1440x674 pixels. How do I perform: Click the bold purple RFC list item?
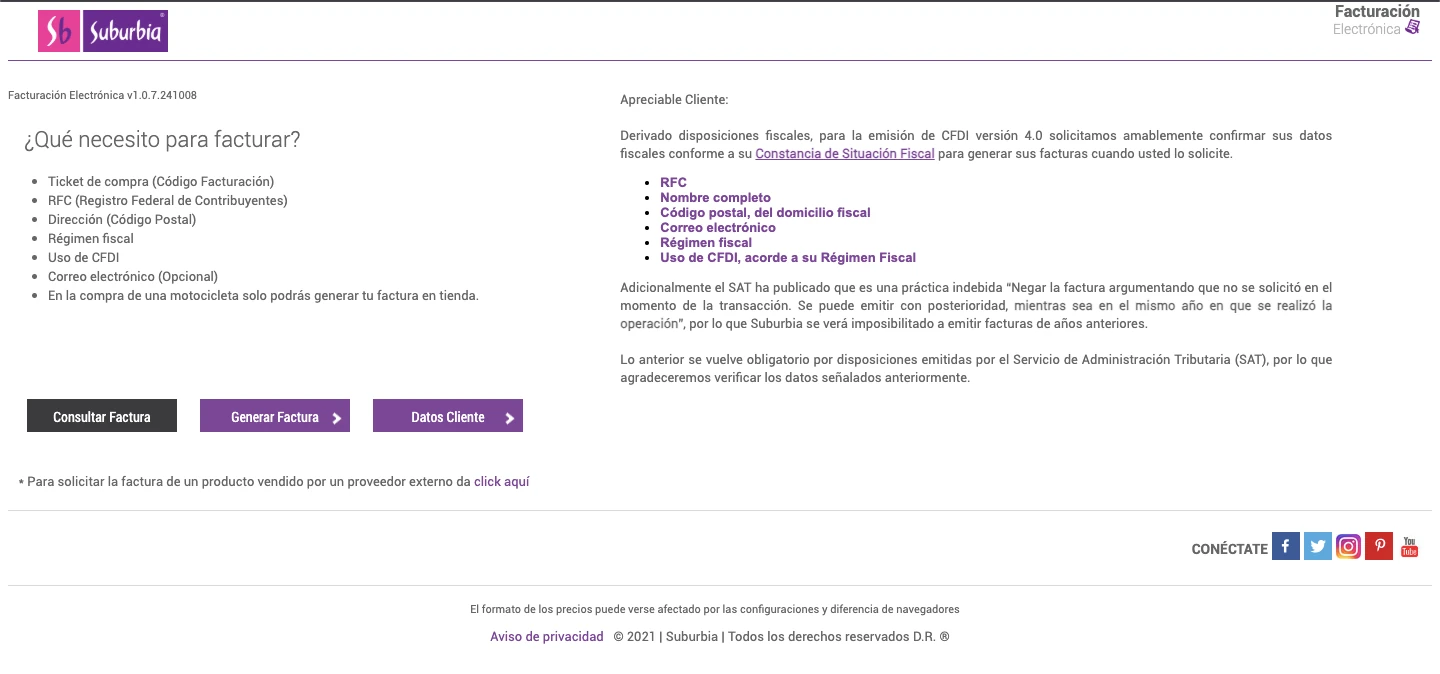673,183
